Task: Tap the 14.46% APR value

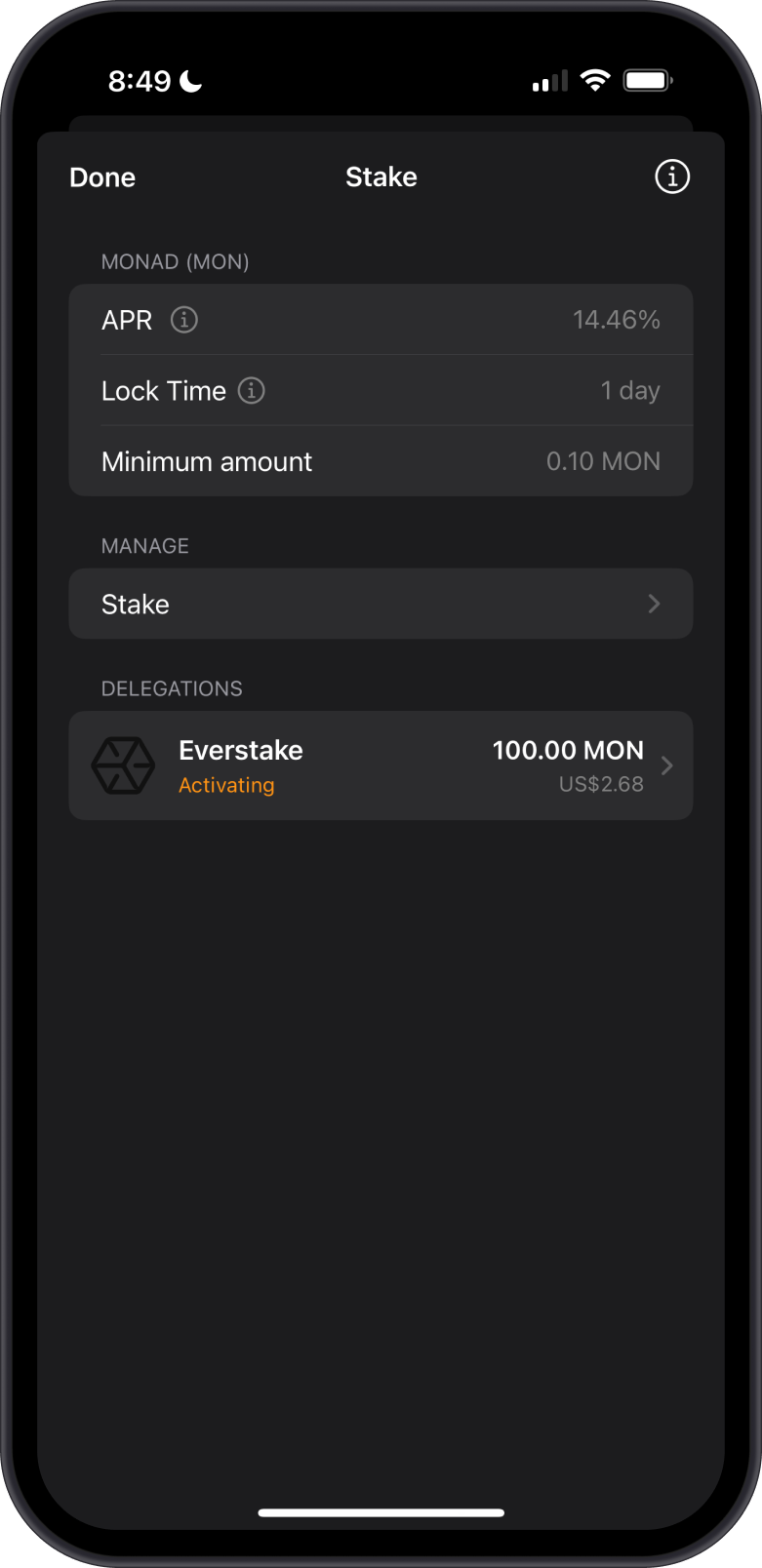Action: point(616,320)
